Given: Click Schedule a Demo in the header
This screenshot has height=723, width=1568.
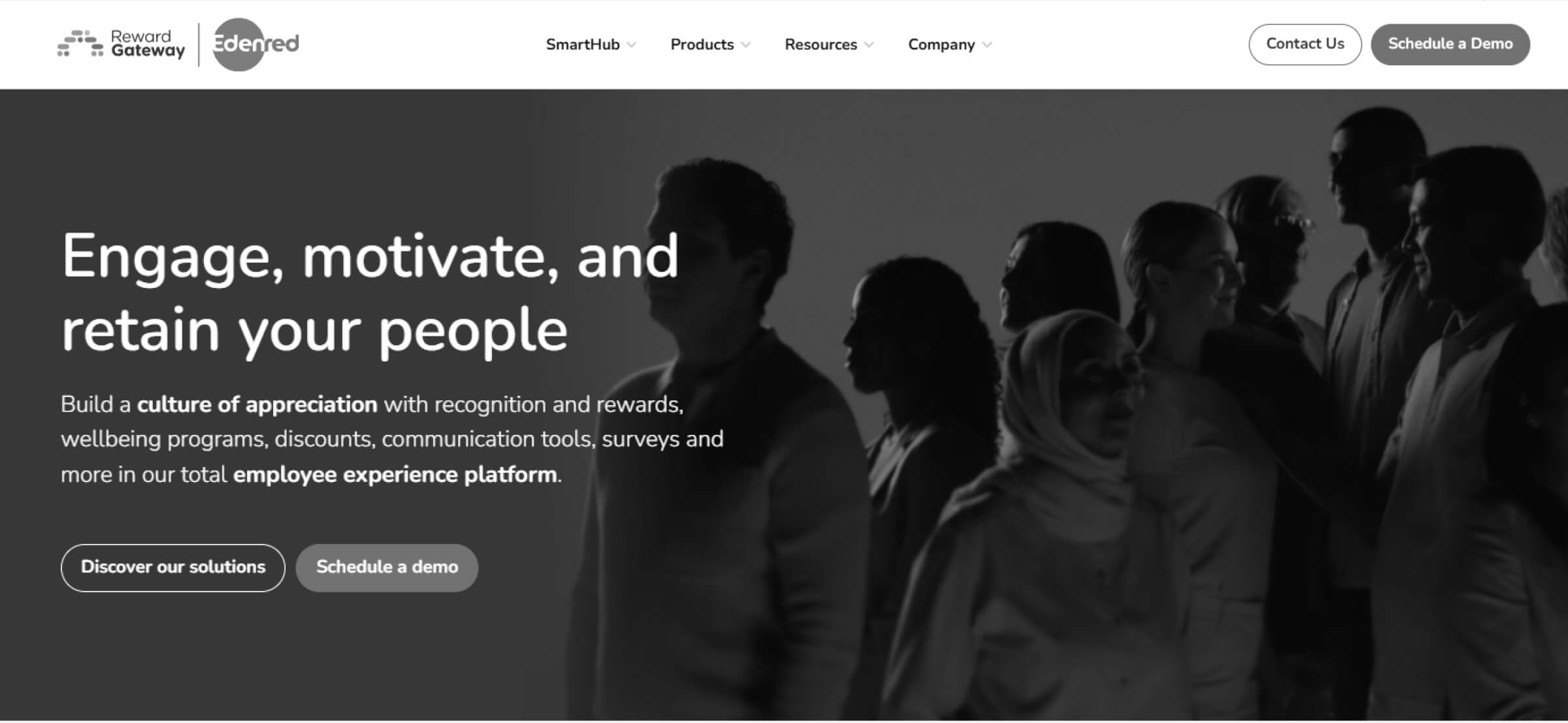Looking at the screenshot, I should [1450, 44].
